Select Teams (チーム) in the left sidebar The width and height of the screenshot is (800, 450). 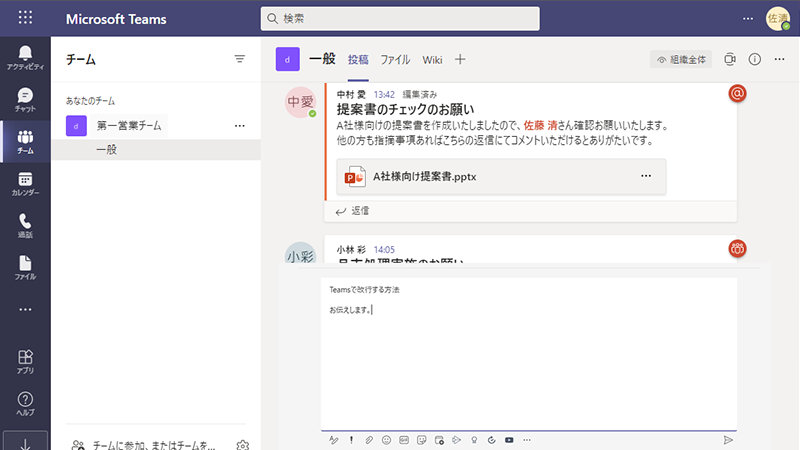(x=25, y=141)
